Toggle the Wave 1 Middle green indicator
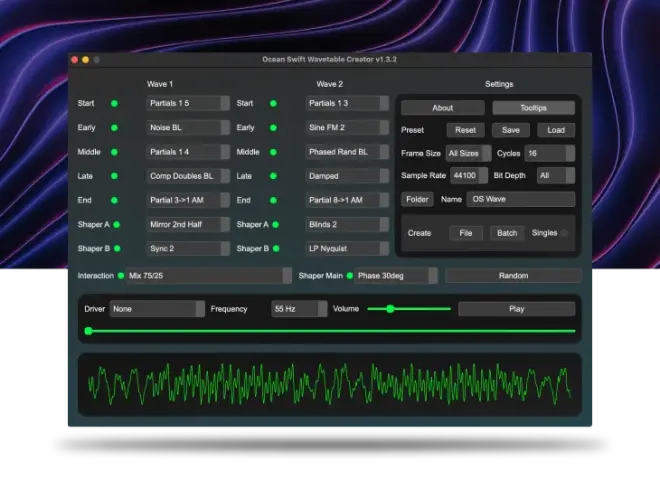 114,152
